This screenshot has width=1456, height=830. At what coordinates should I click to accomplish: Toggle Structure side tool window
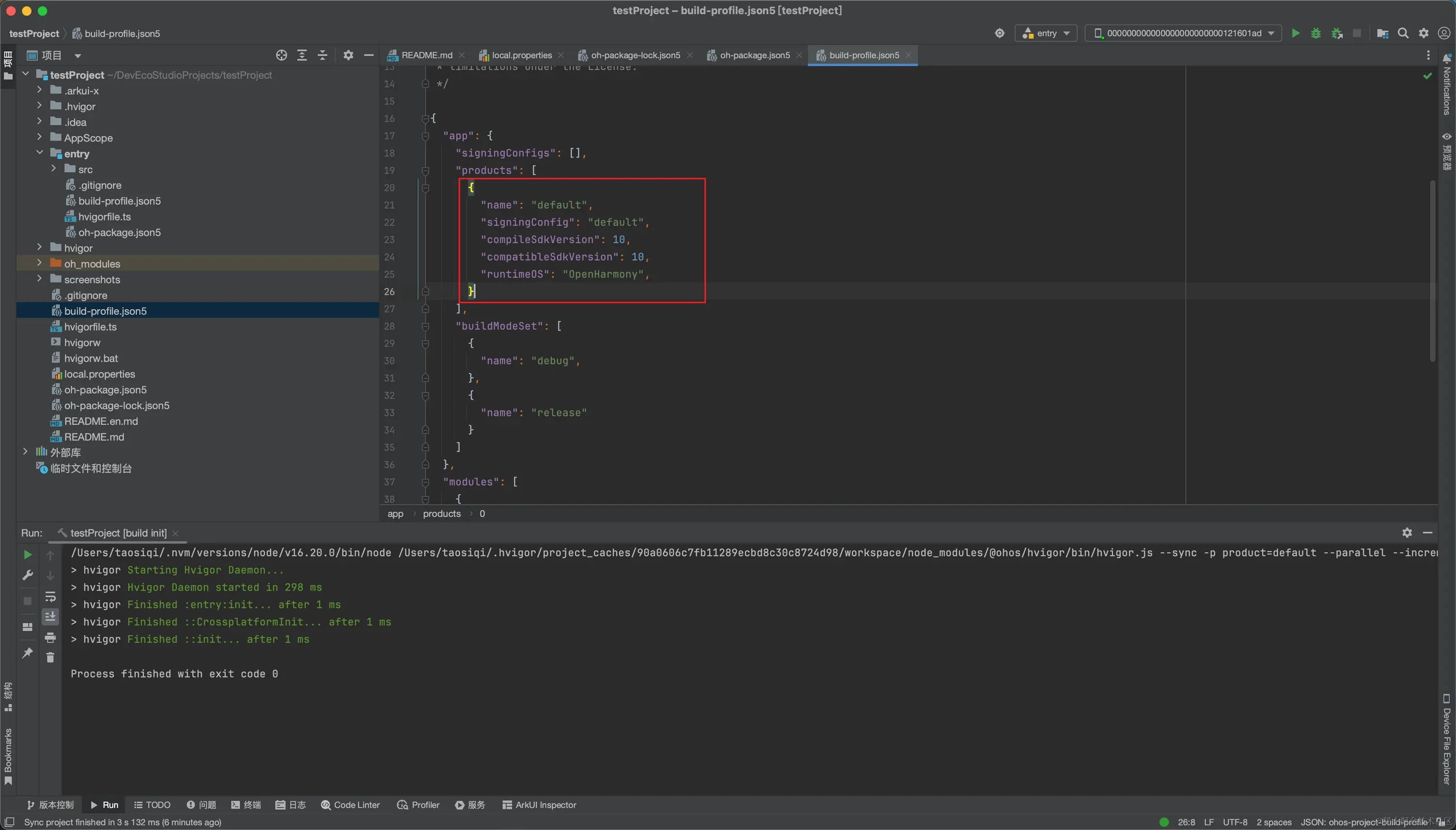click(8, 697)
